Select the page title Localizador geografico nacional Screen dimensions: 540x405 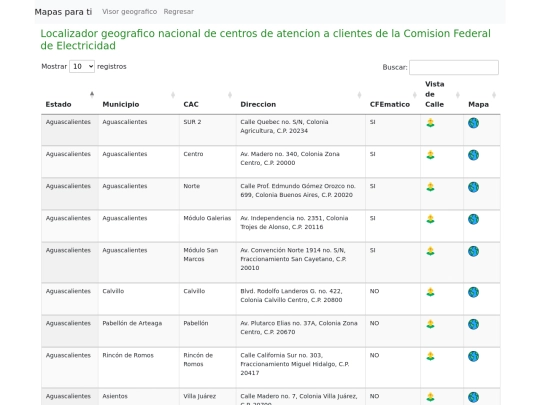tap(266, 40)
